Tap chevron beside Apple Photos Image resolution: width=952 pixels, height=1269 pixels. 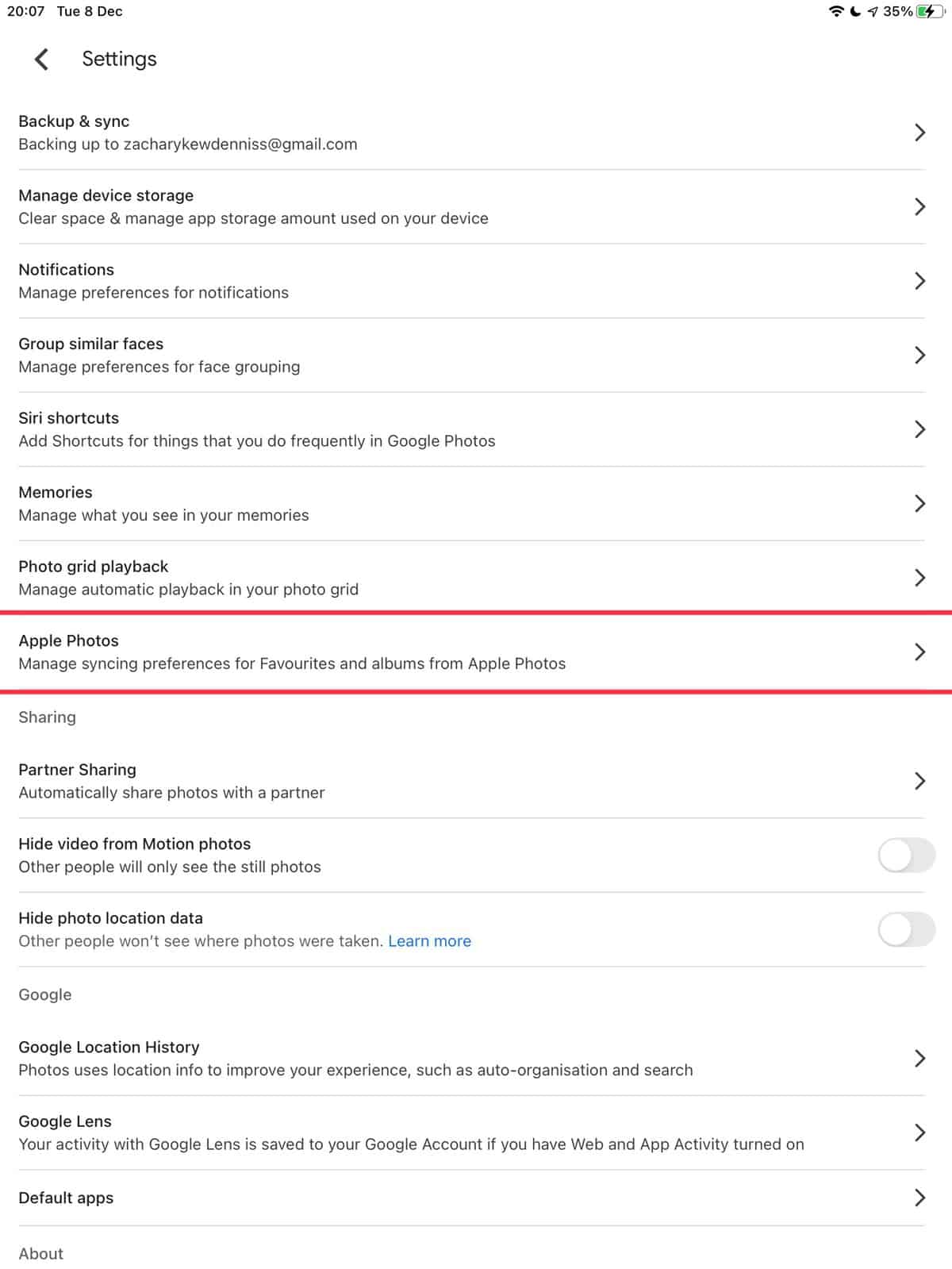pos(919,652)
